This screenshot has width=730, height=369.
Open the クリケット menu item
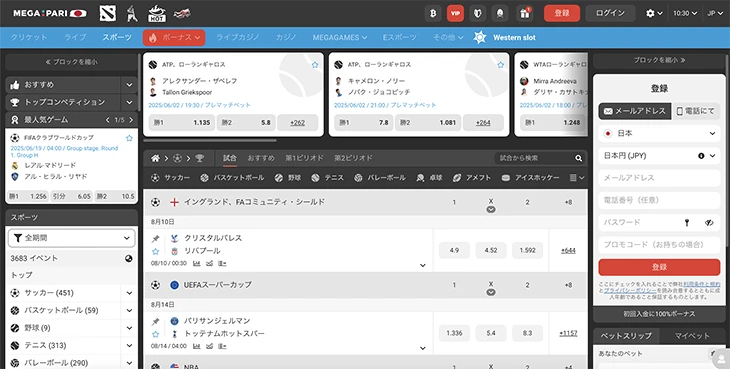click(x=29, y=38)
